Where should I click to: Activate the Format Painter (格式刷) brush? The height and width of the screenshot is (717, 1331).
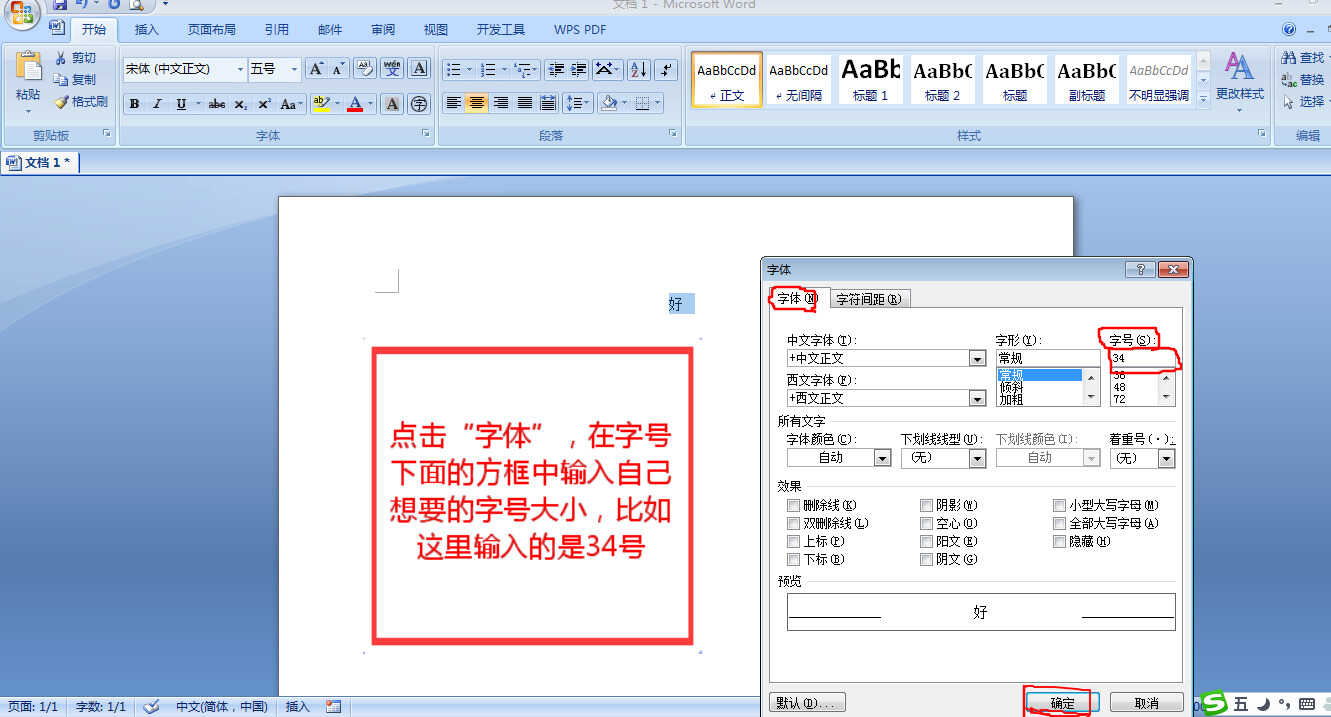tap(60, 101)
